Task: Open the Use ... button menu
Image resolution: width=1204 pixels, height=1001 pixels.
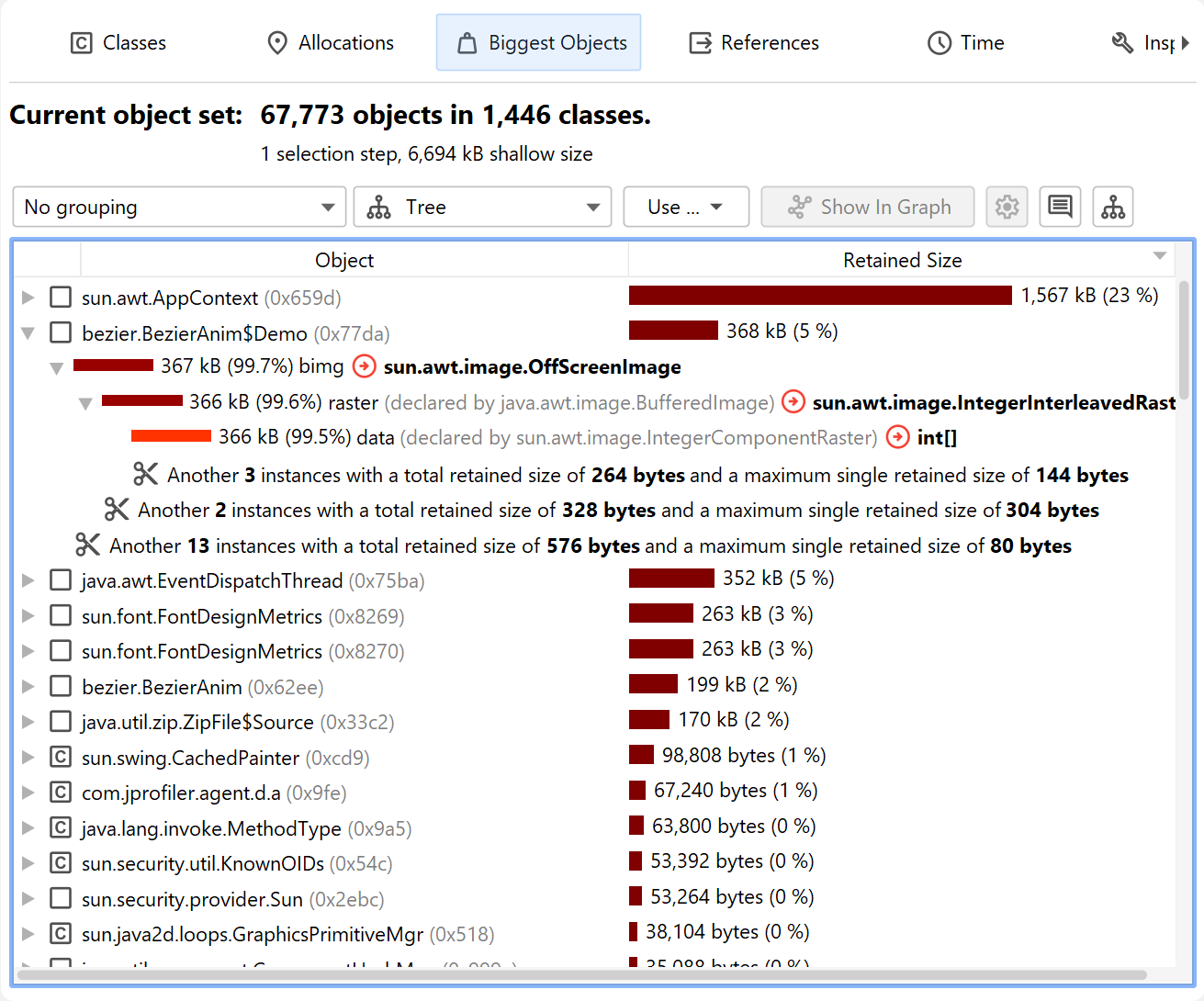Action: pos(685,207)
